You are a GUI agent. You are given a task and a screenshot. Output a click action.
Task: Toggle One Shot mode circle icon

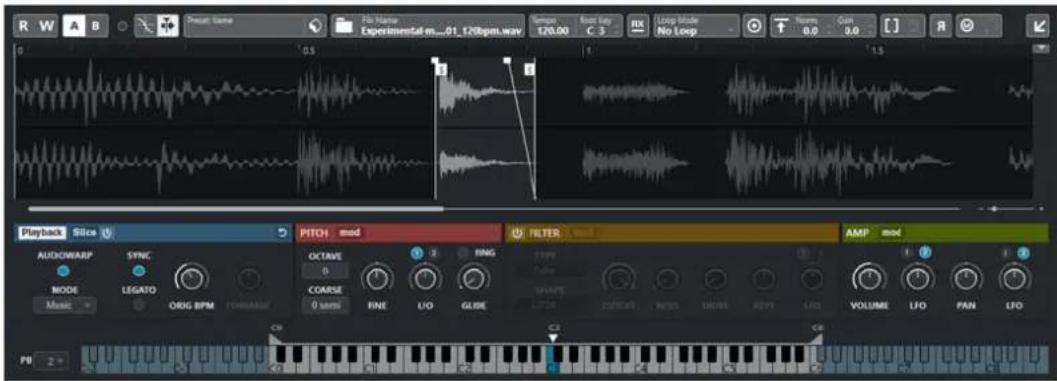coord(754,26)
